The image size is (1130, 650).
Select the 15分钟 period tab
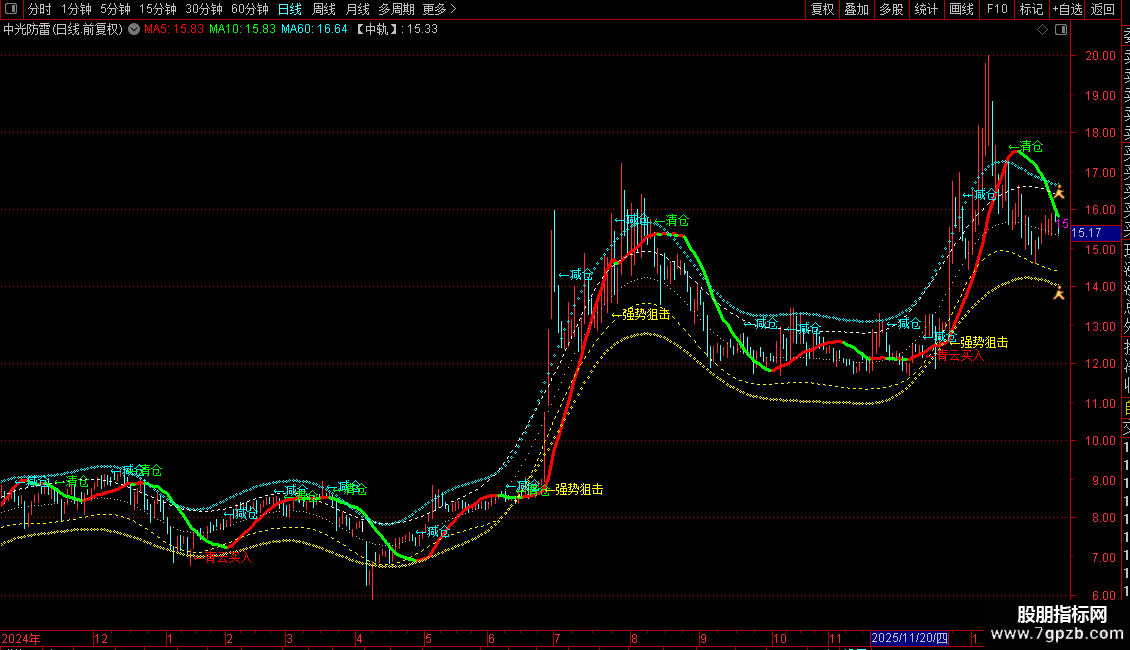(x=158, y=9)
